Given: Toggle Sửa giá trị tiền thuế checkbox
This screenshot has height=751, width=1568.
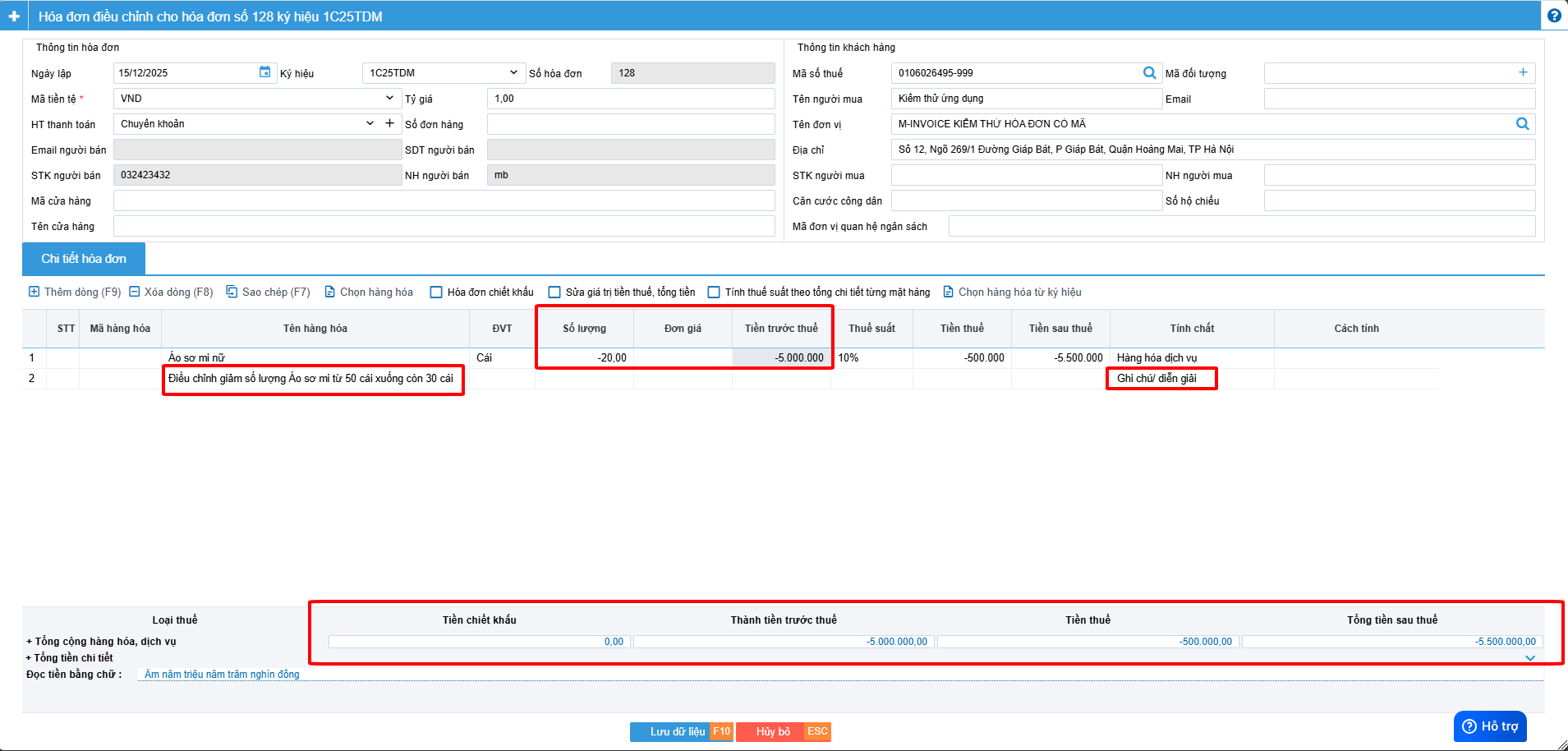Looking at the screenshot, I should (x=554, y=293).
